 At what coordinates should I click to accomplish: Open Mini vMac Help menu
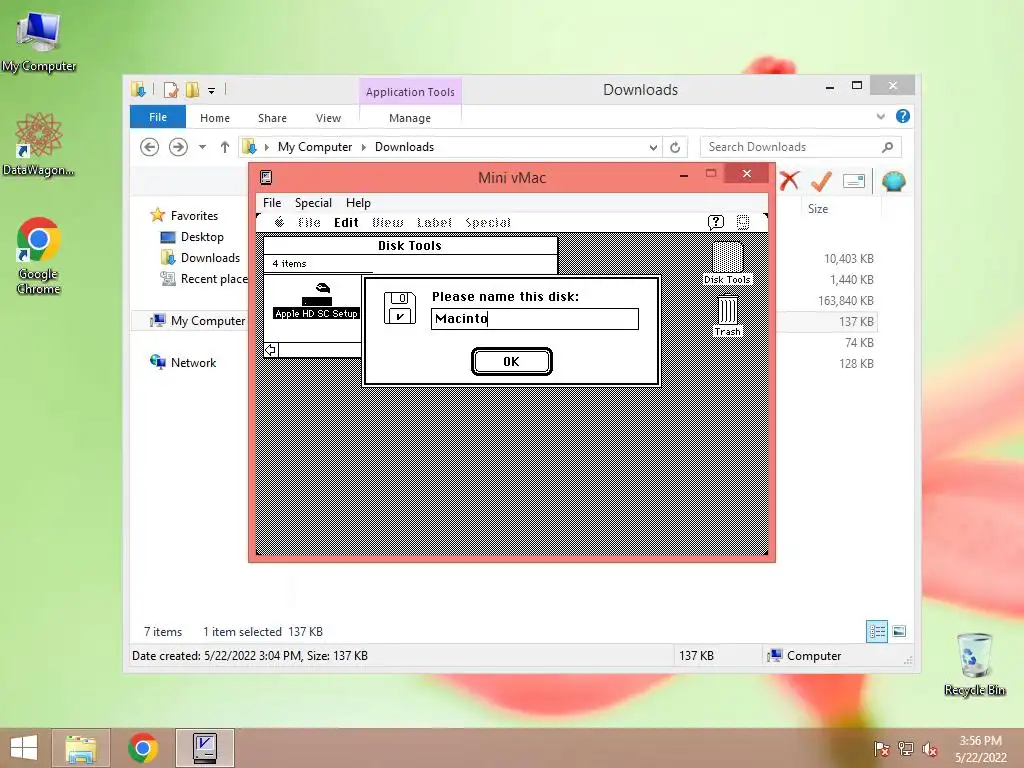(358, 202)
